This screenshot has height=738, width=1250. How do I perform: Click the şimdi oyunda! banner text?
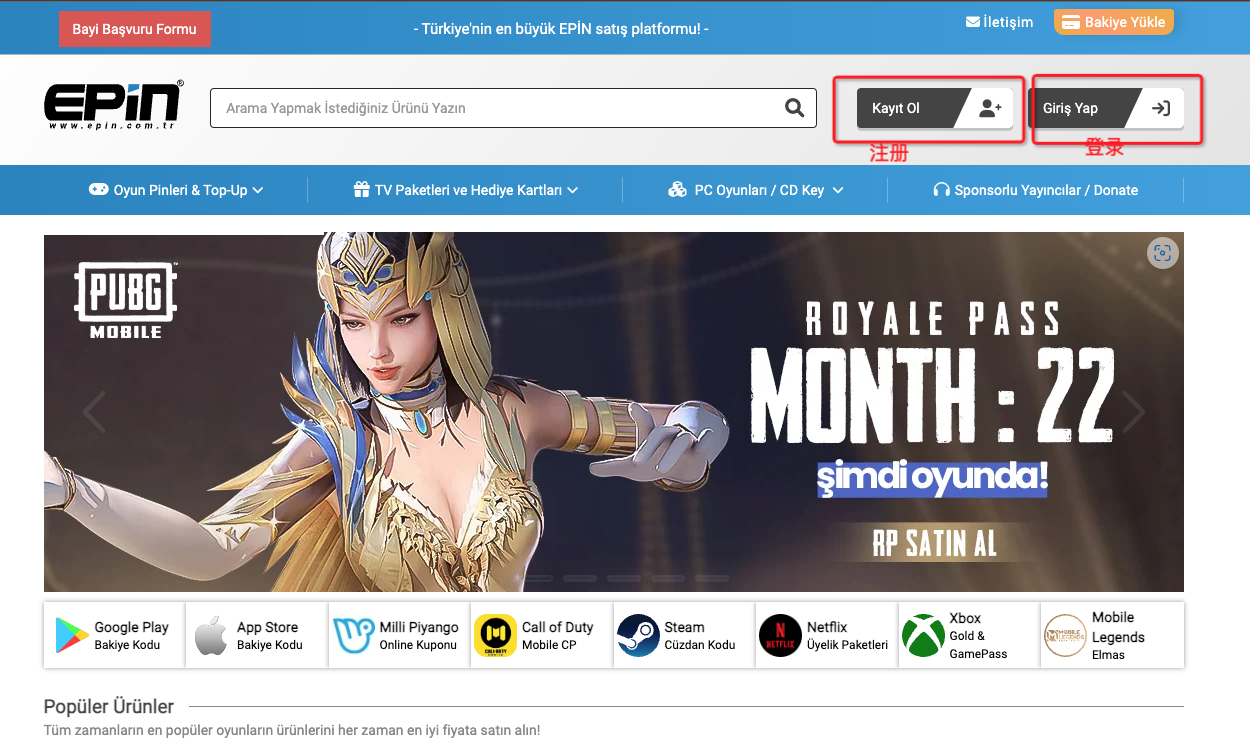(932, 478)
